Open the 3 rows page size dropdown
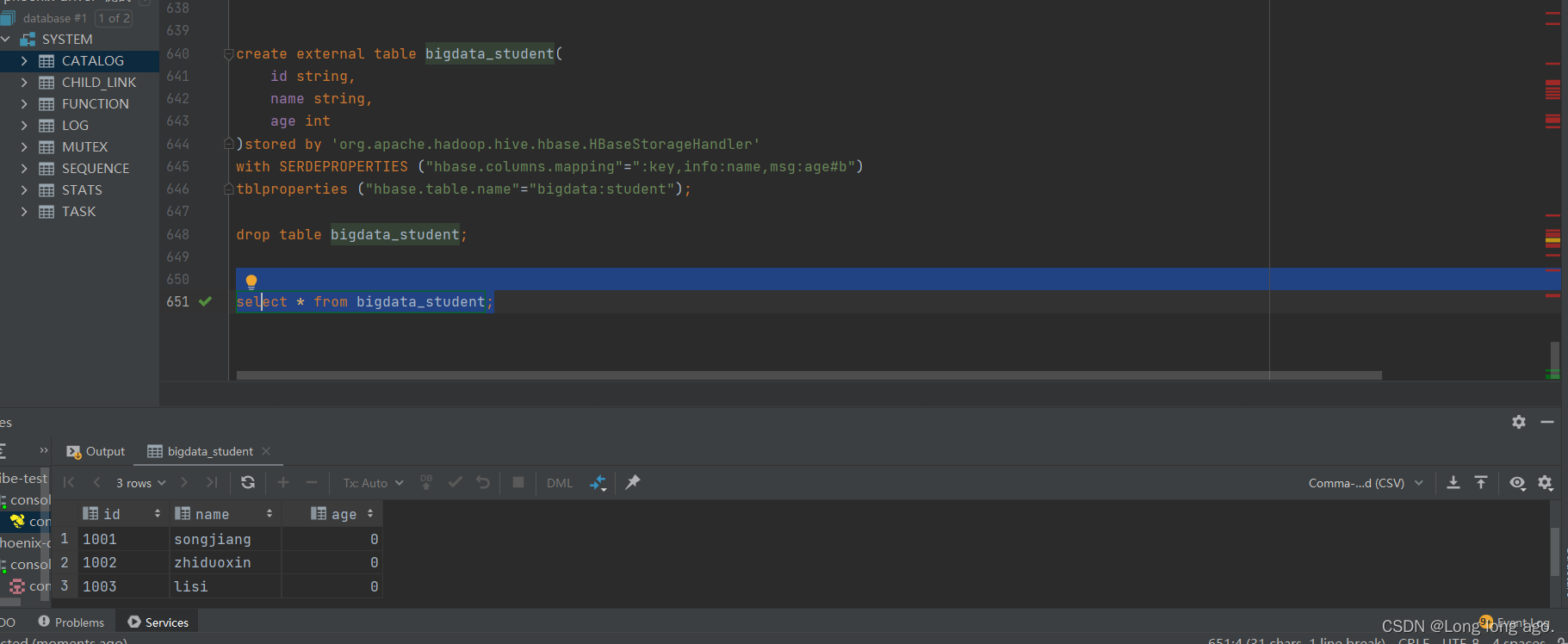 [x=141, y=483]
